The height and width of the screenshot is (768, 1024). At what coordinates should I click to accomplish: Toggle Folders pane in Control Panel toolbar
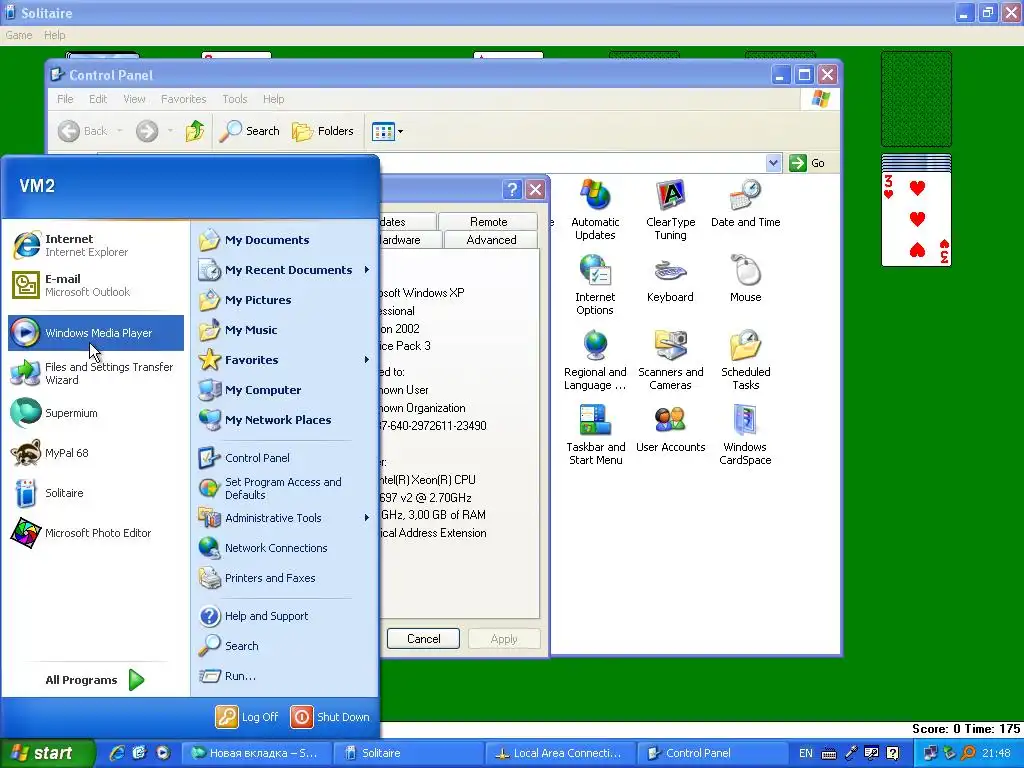323,131
